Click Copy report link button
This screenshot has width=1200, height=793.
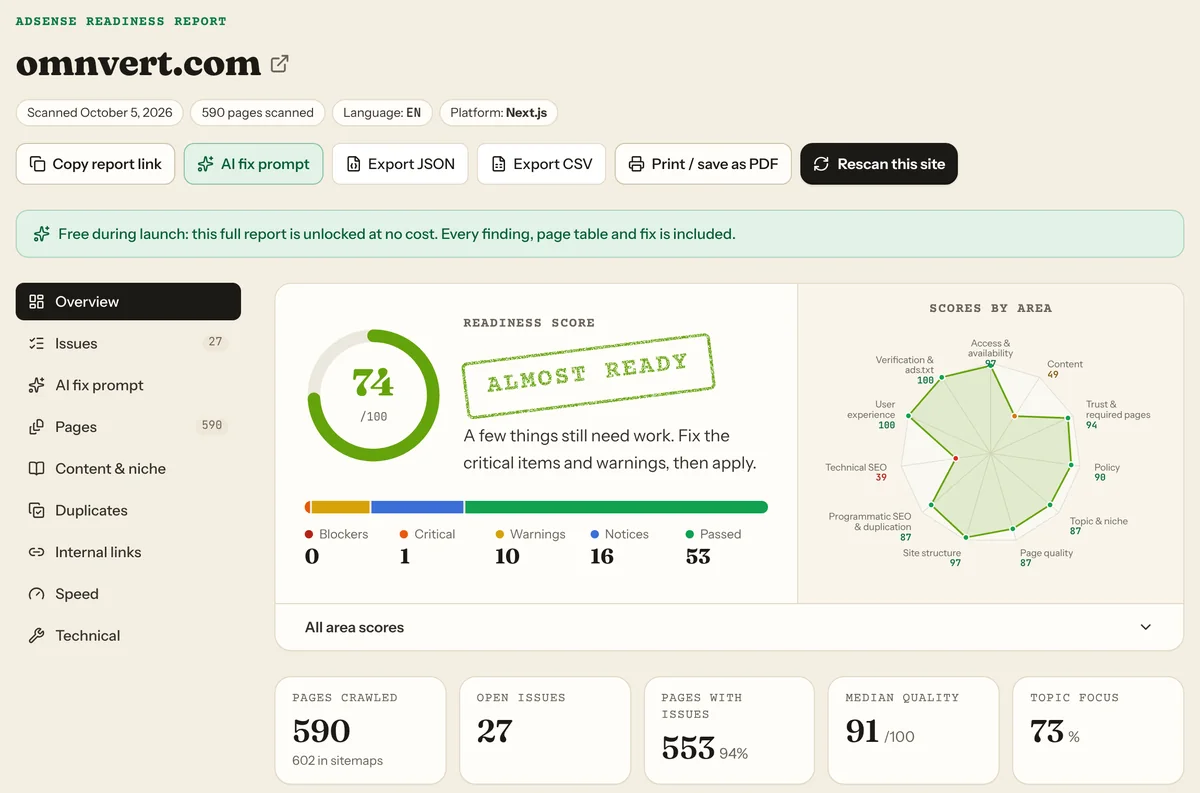click(96, 164)
